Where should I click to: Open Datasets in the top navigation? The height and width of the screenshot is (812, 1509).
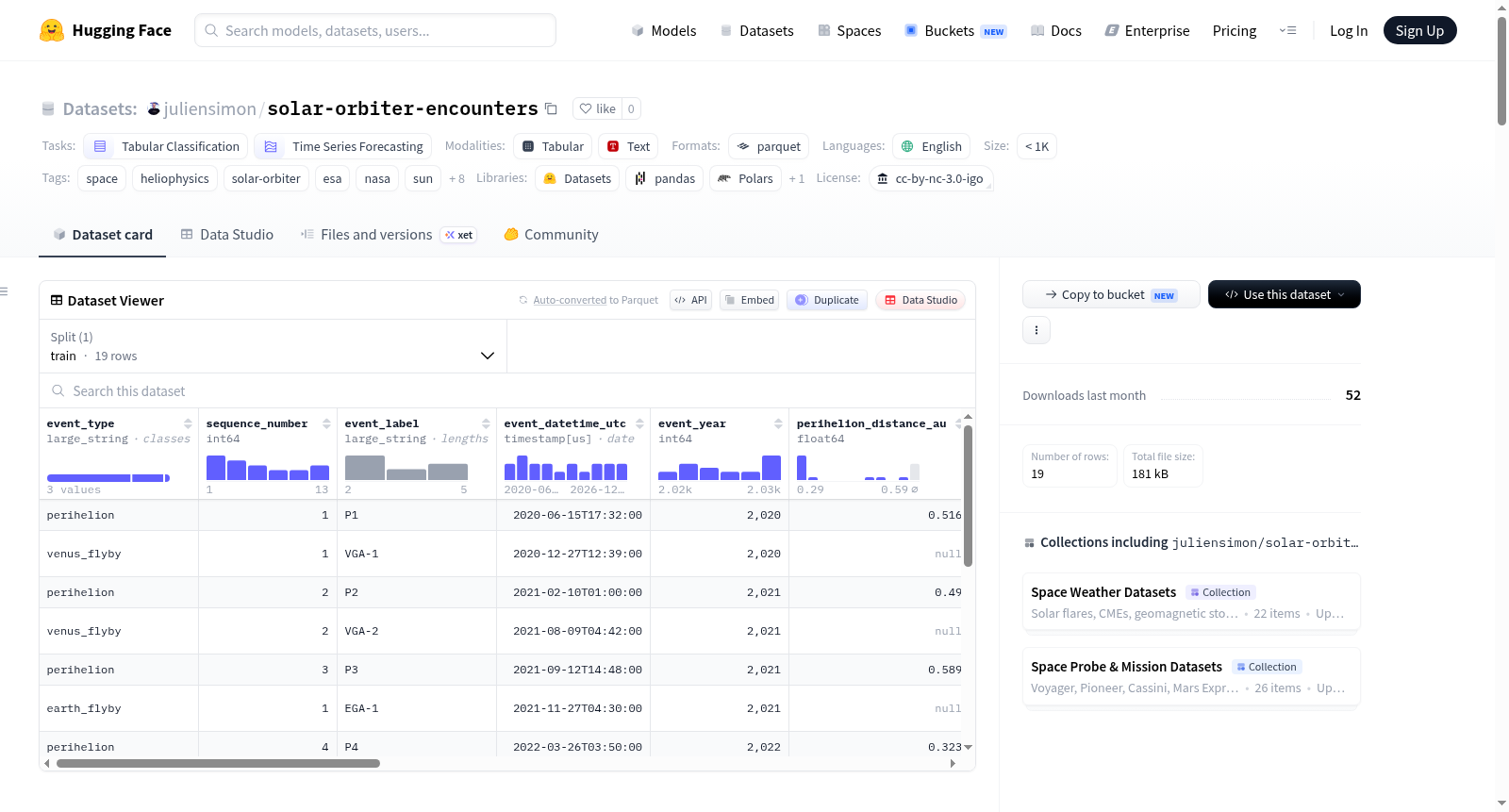click(756, 30)
